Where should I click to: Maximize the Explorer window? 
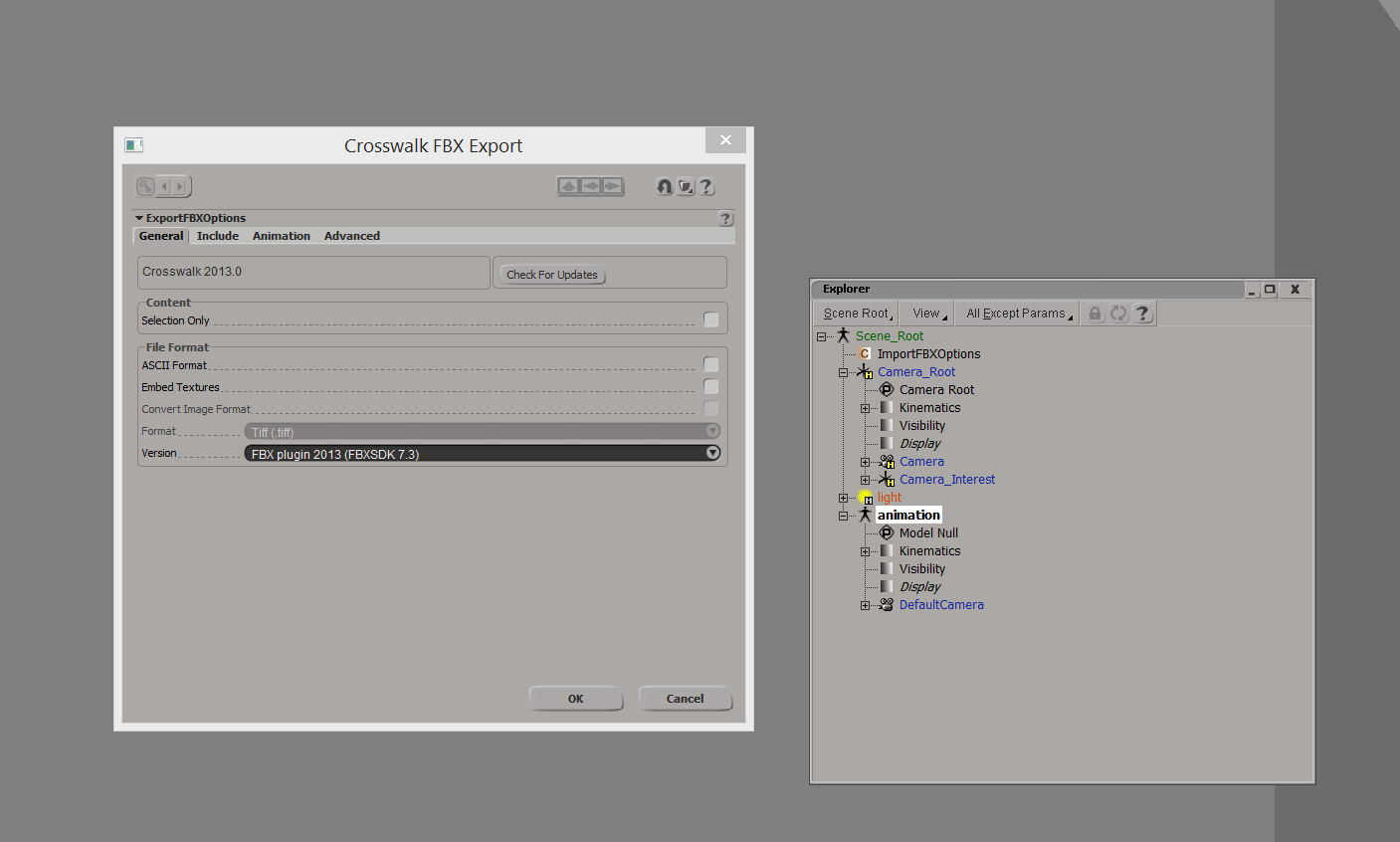click(x=1270, y=290)
